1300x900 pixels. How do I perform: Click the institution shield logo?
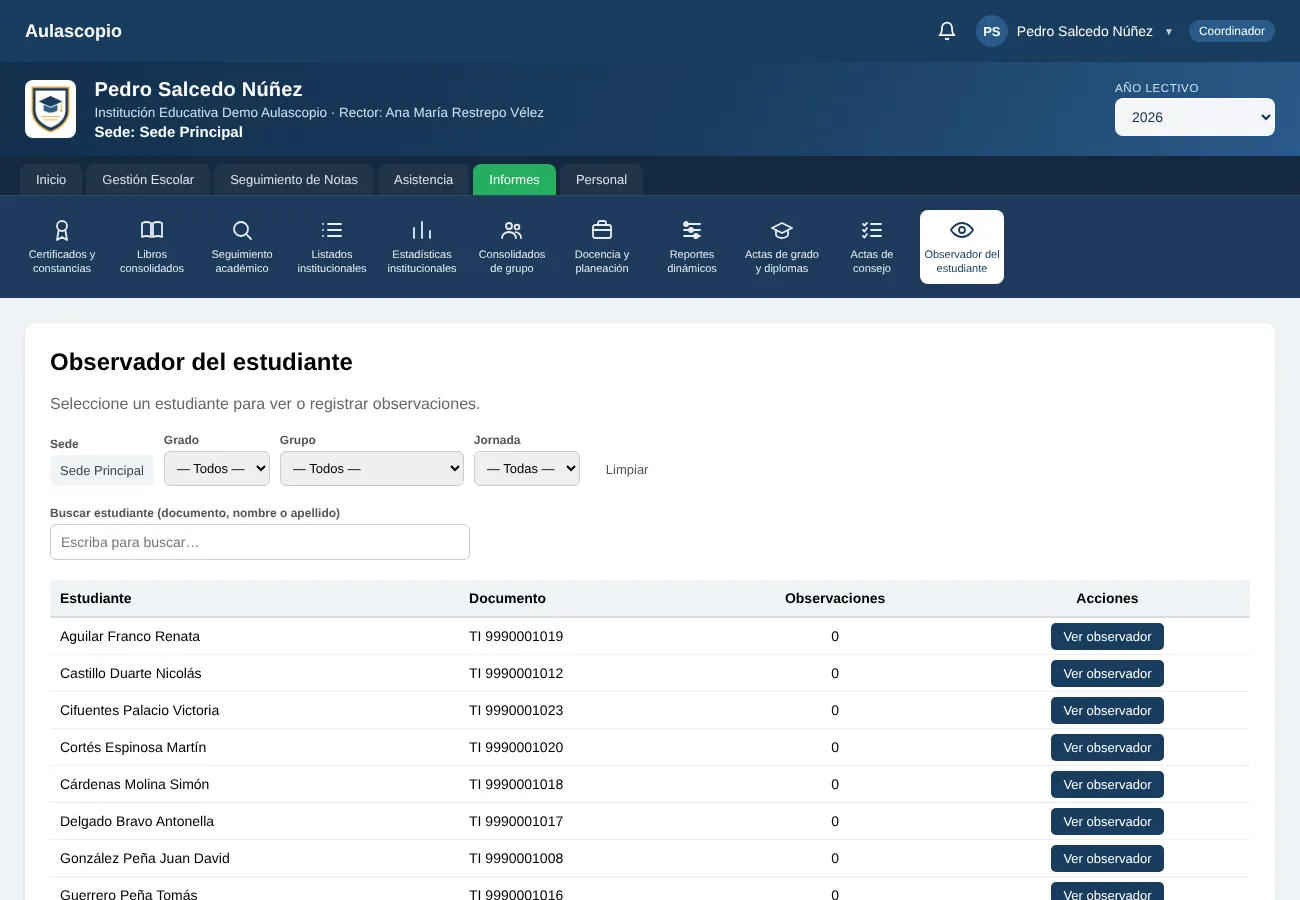(x=50, y=109)
